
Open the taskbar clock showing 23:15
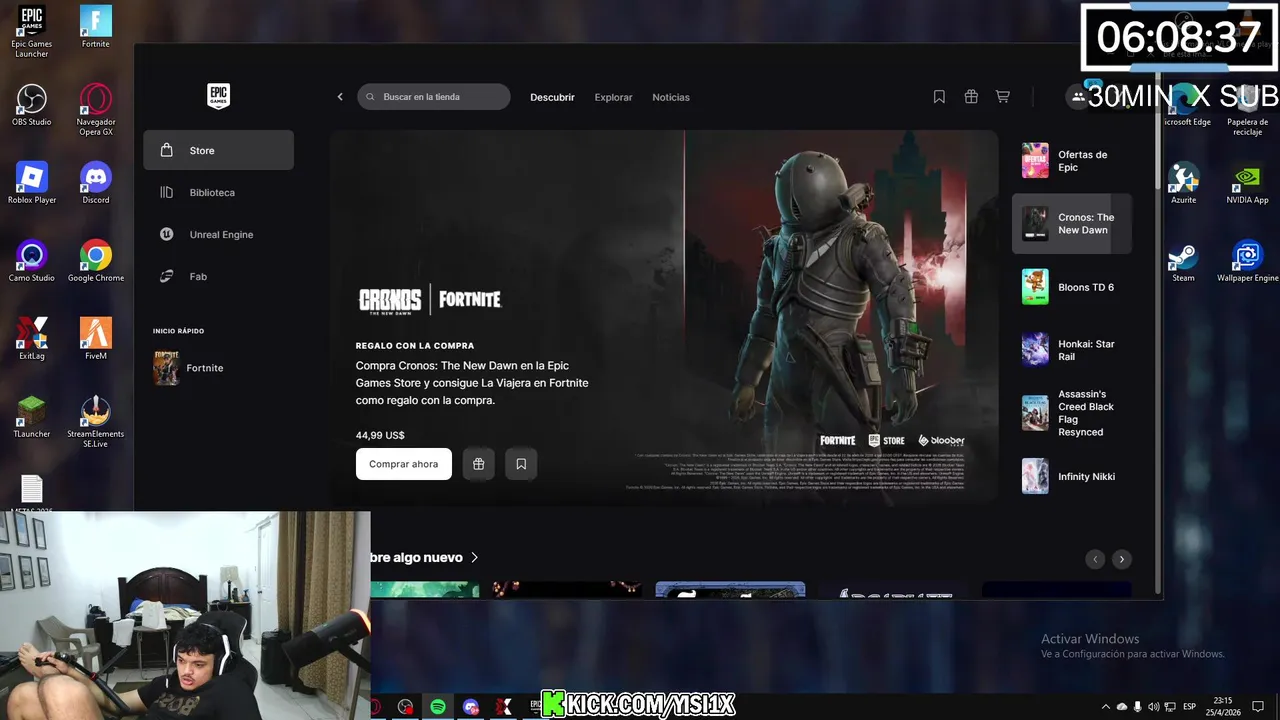[1222, 707]
